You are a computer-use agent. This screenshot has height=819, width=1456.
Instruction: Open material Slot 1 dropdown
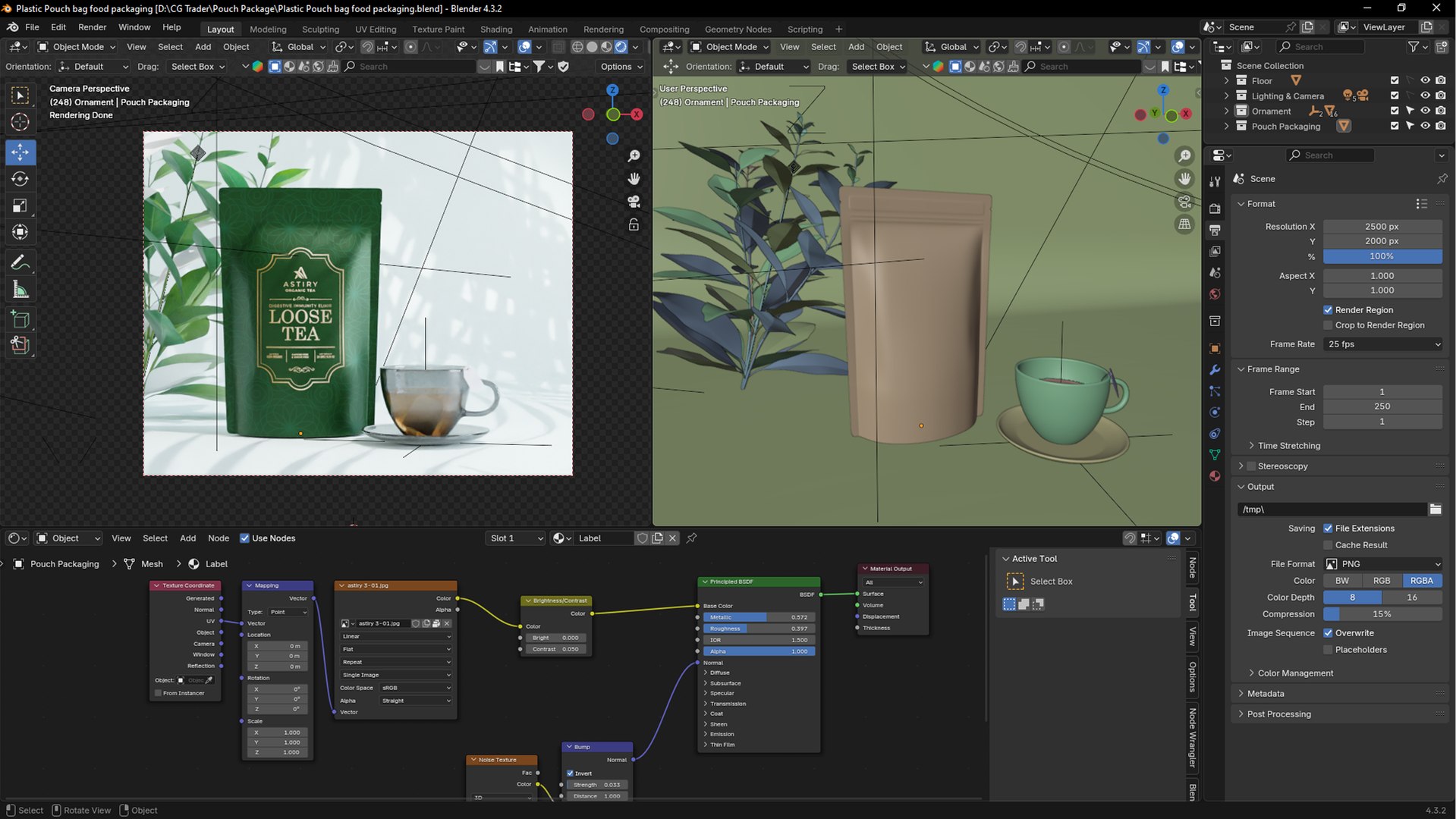point(516,538)
